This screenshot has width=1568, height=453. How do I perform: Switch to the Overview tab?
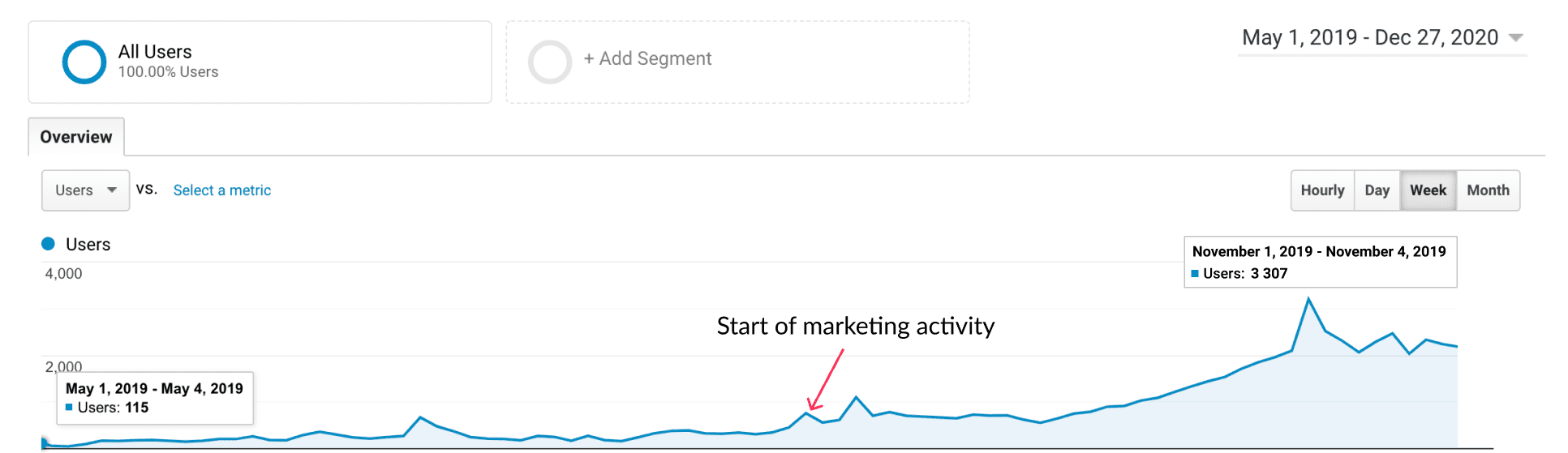click(x=76, y=137)
